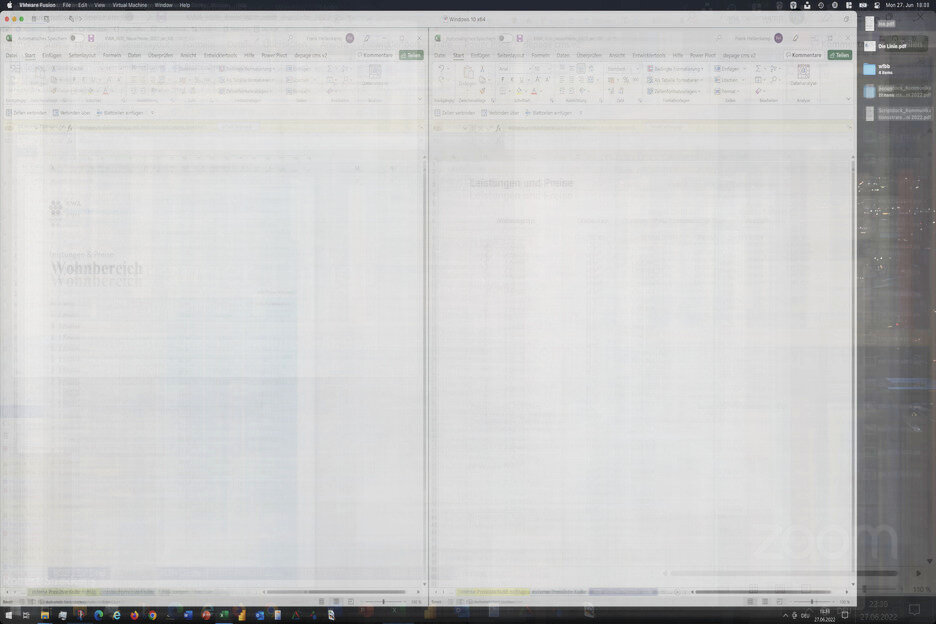The image size is (936, 624).
Task: Click user avatar in Leistungen und Preise window
Action: click(778, 38)
